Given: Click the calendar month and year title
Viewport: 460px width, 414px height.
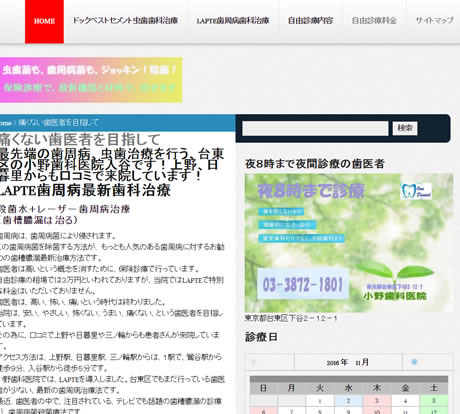Looking at the screenshot, I should (x=348, y=362).
